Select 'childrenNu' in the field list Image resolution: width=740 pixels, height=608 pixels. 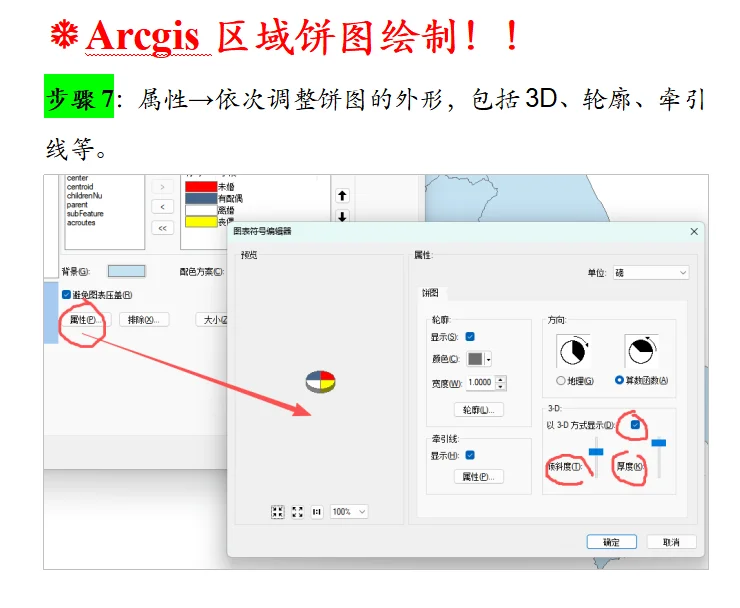tap(84, 195)
